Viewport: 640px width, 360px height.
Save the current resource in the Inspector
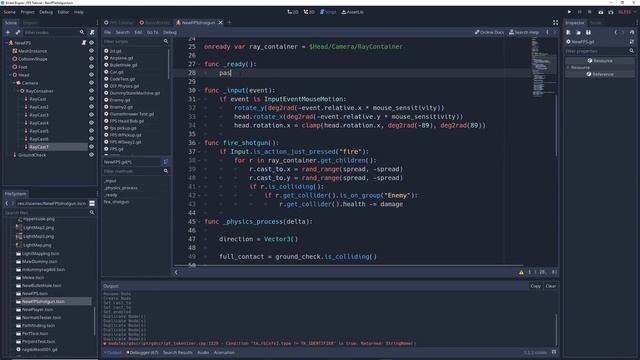[588, 32]
